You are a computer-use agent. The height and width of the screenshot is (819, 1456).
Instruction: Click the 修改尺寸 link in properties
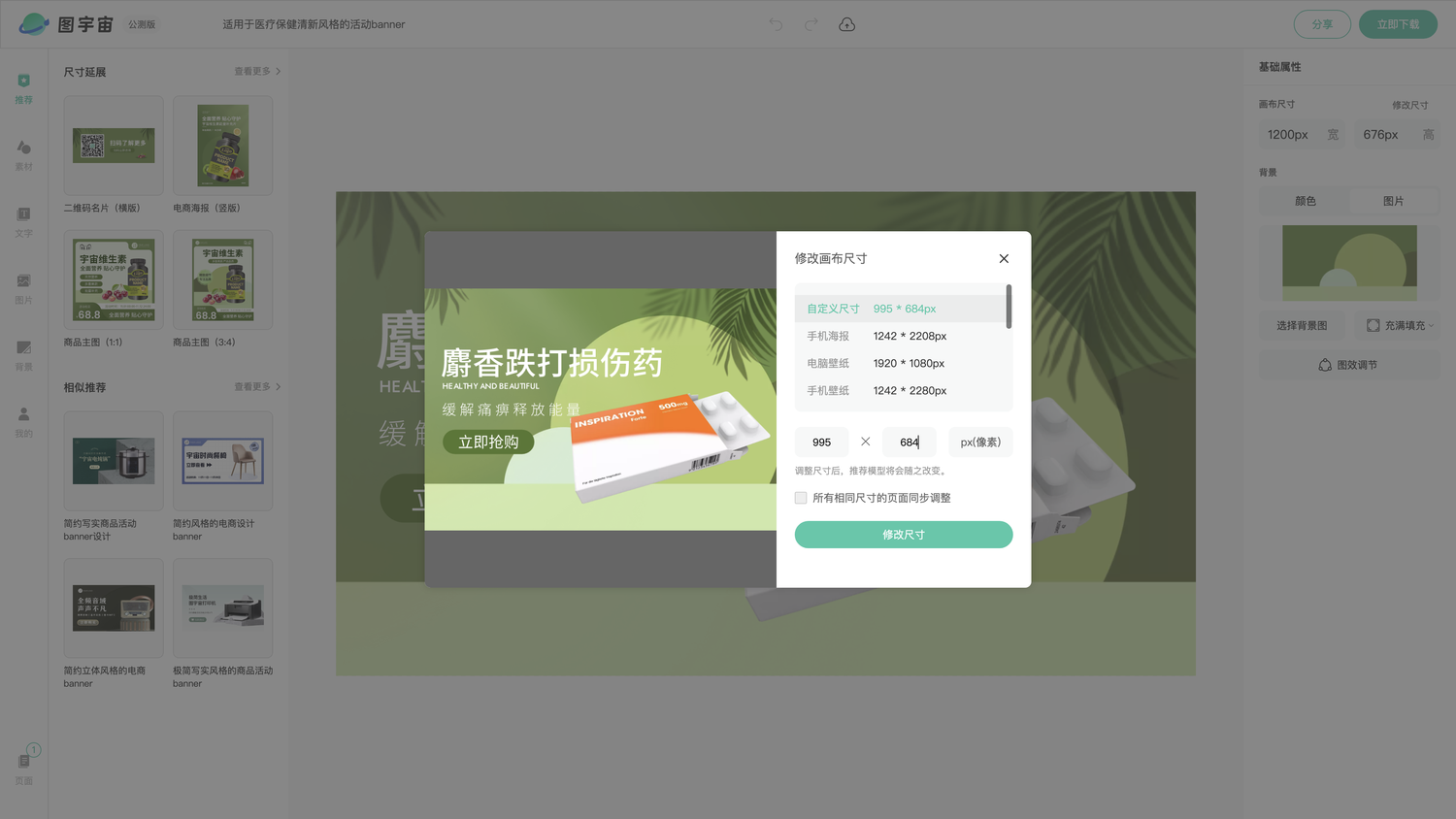click(1409, 105)
